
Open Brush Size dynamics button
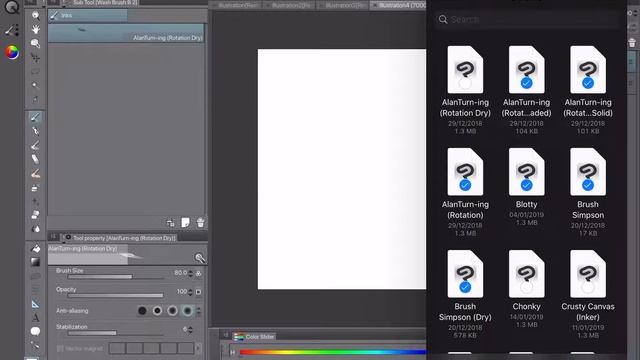click(198, 273)
